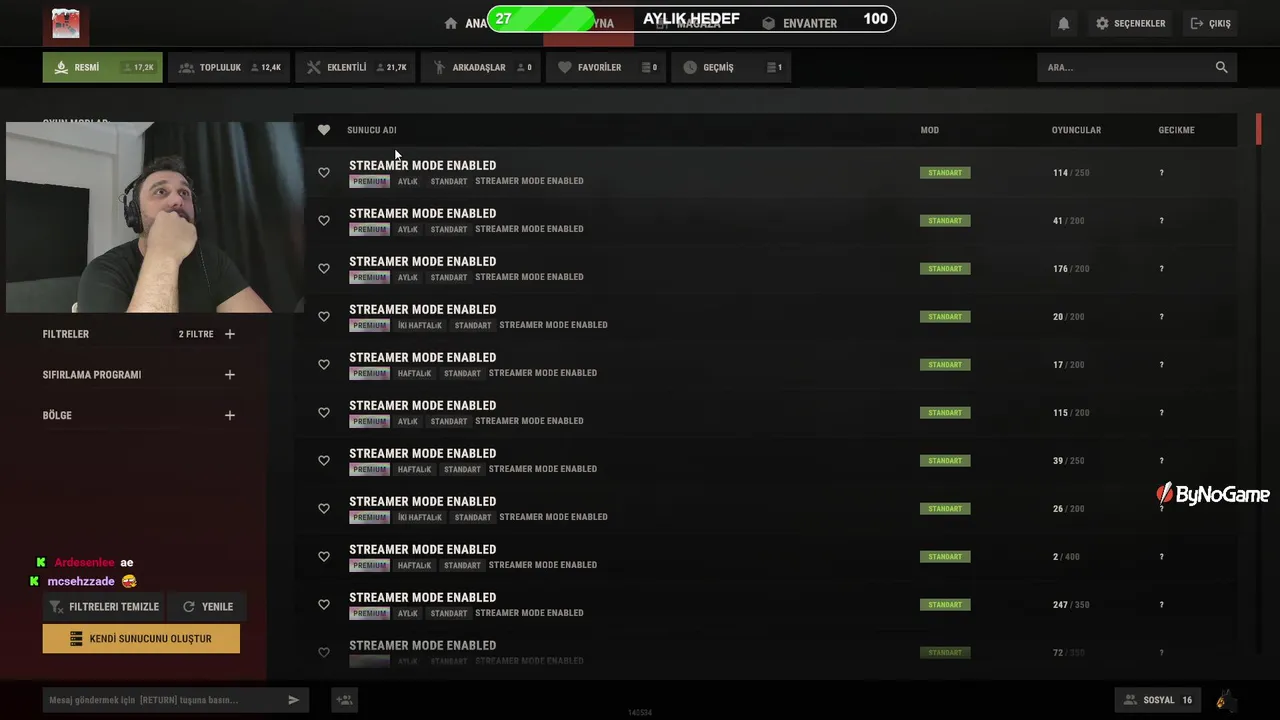Focus the ARA... search field

click(x=1137, y=67)
